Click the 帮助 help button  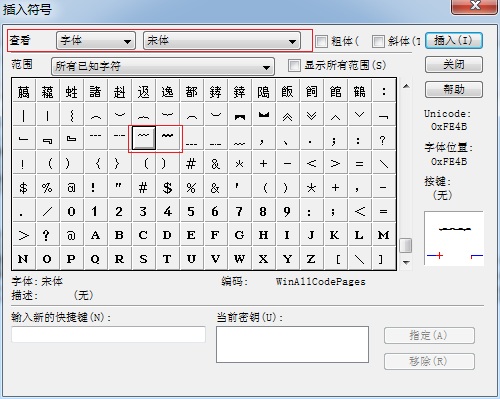click(x=454, y=89)
